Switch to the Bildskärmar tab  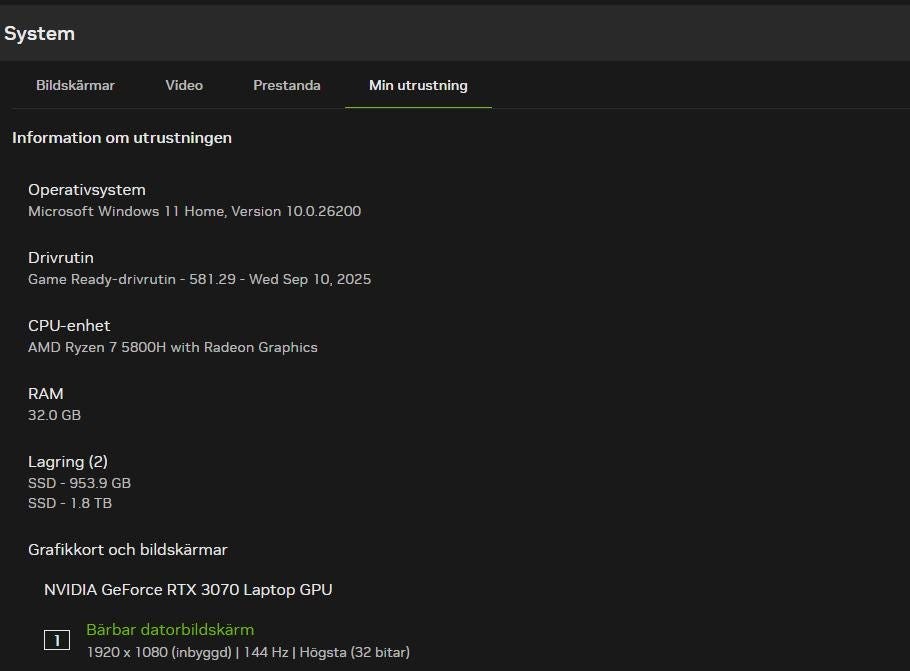coord(75,85)
